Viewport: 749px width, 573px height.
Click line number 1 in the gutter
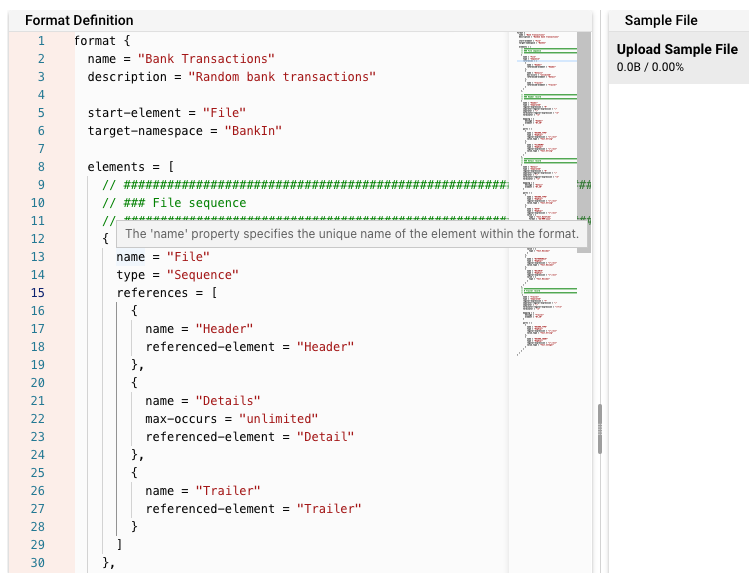coord(41,41)
